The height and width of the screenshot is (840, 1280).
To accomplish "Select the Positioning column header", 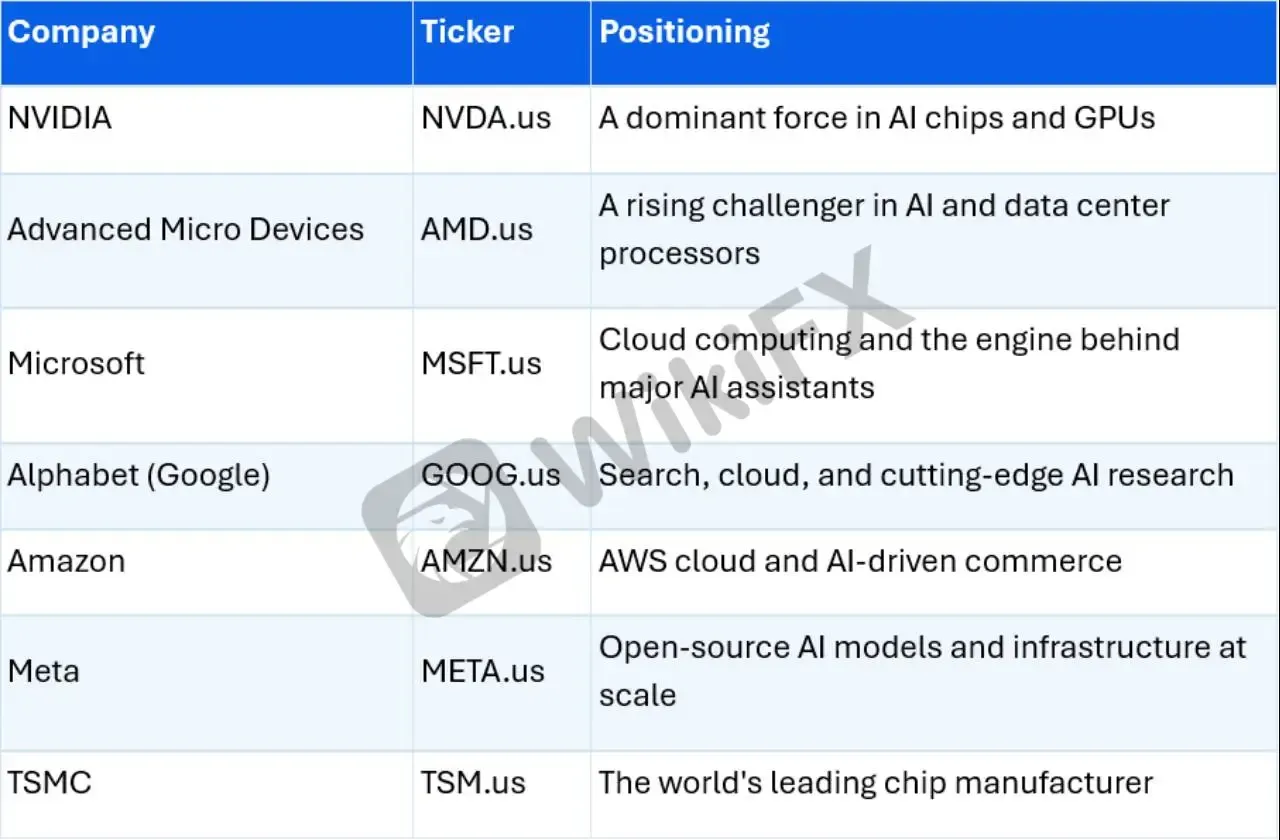I will coord(684,32).
